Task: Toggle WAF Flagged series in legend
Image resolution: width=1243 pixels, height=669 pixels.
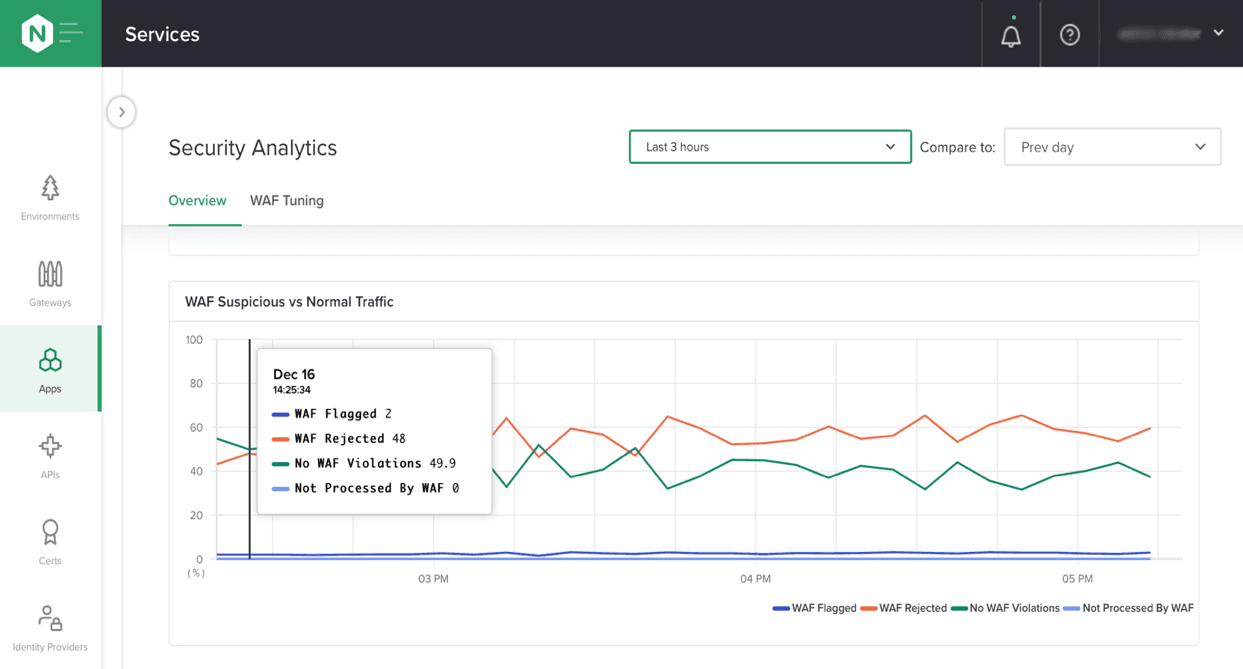Action: (x=815, y=608)
